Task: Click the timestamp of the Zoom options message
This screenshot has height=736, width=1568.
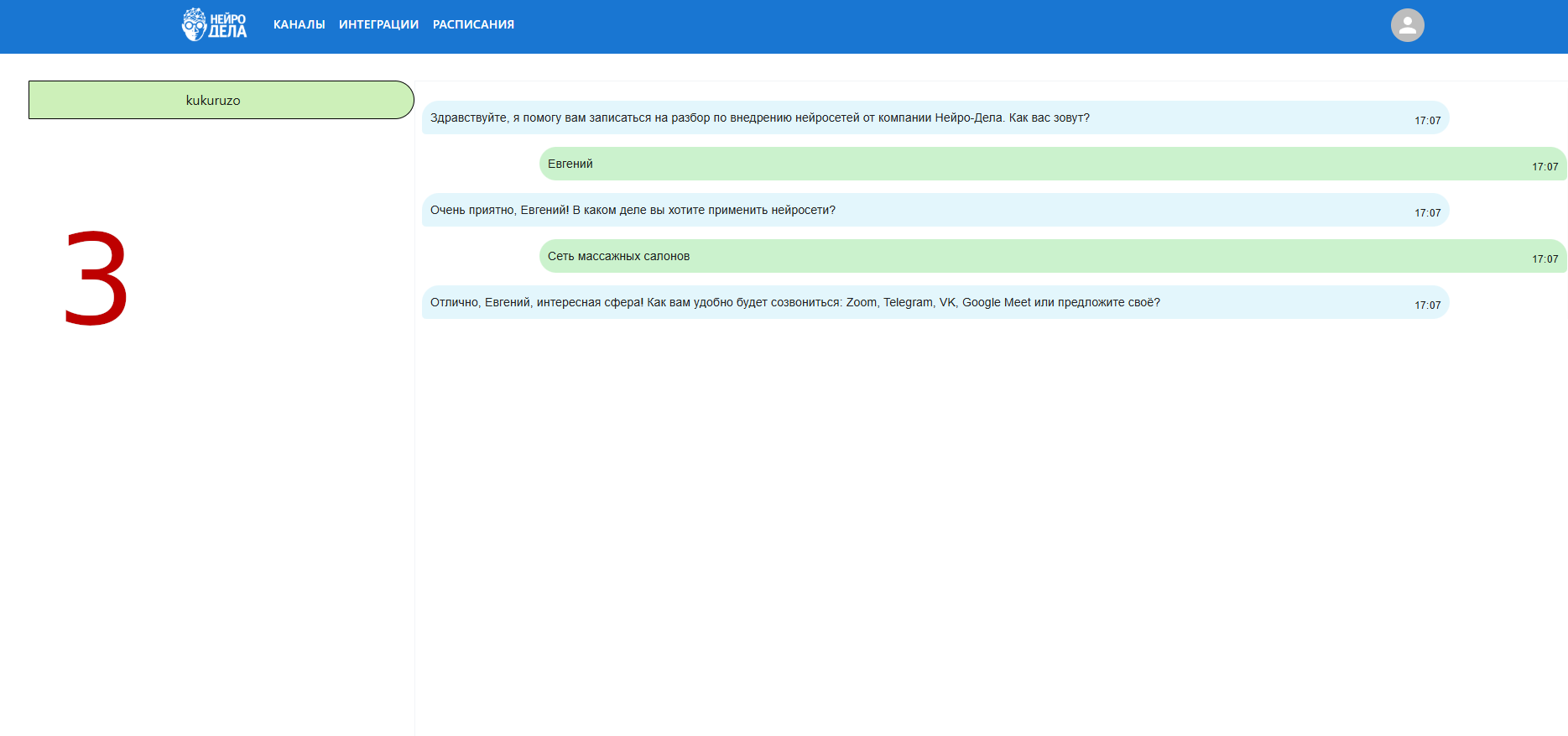Action: [x=1427, y=305]
